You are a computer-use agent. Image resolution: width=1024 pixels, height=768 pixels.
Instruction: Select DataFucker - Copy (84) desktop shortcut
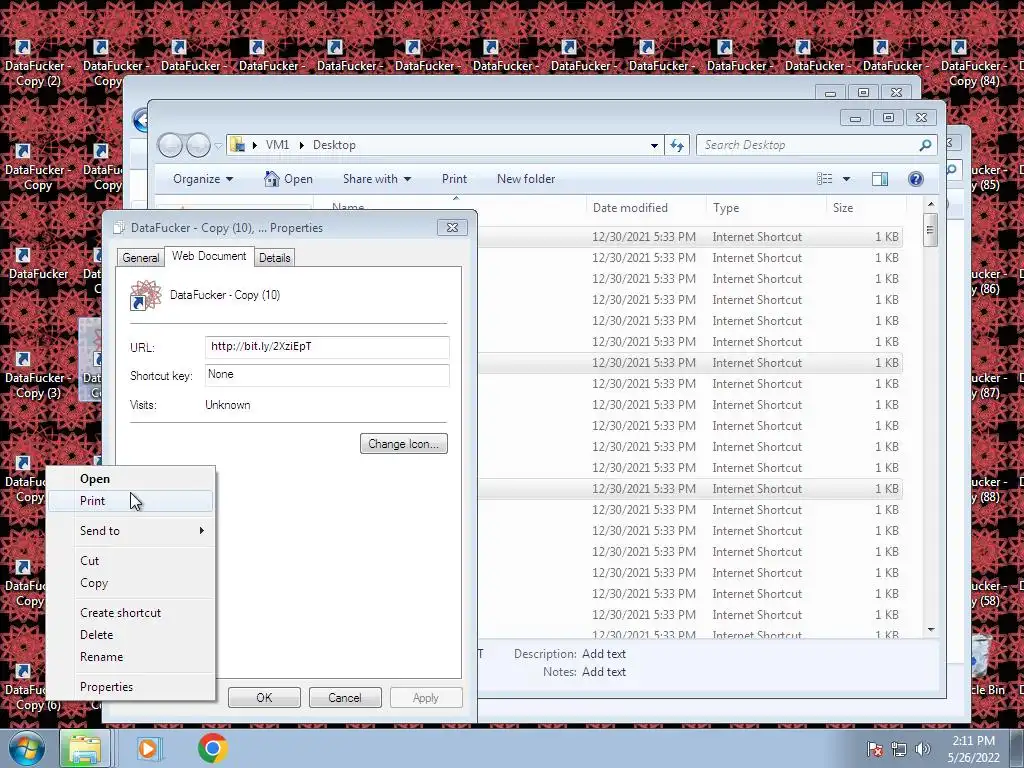(973, 64)
